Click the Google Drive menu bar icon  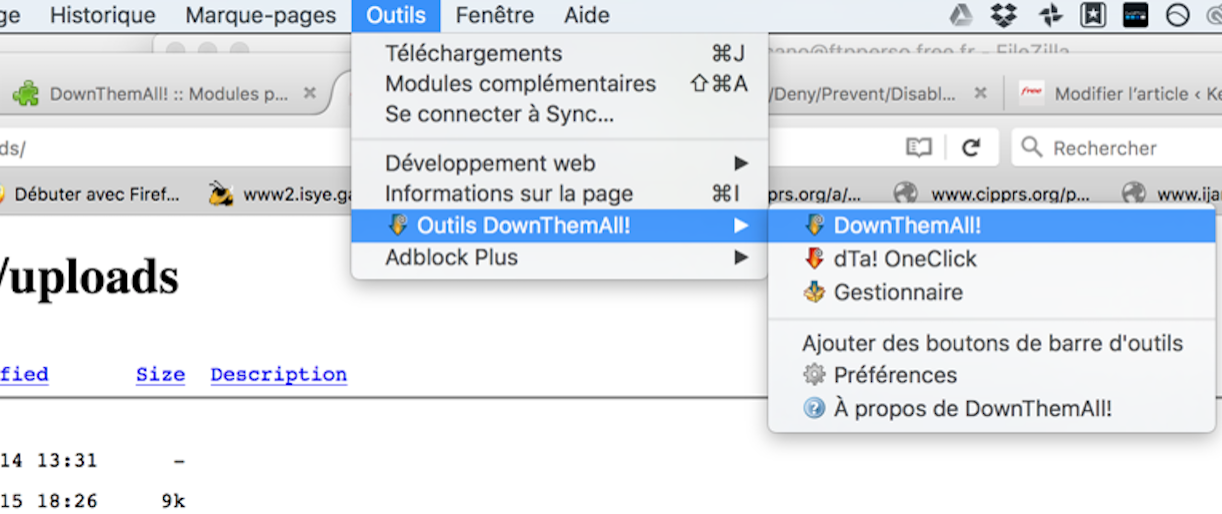961,15
